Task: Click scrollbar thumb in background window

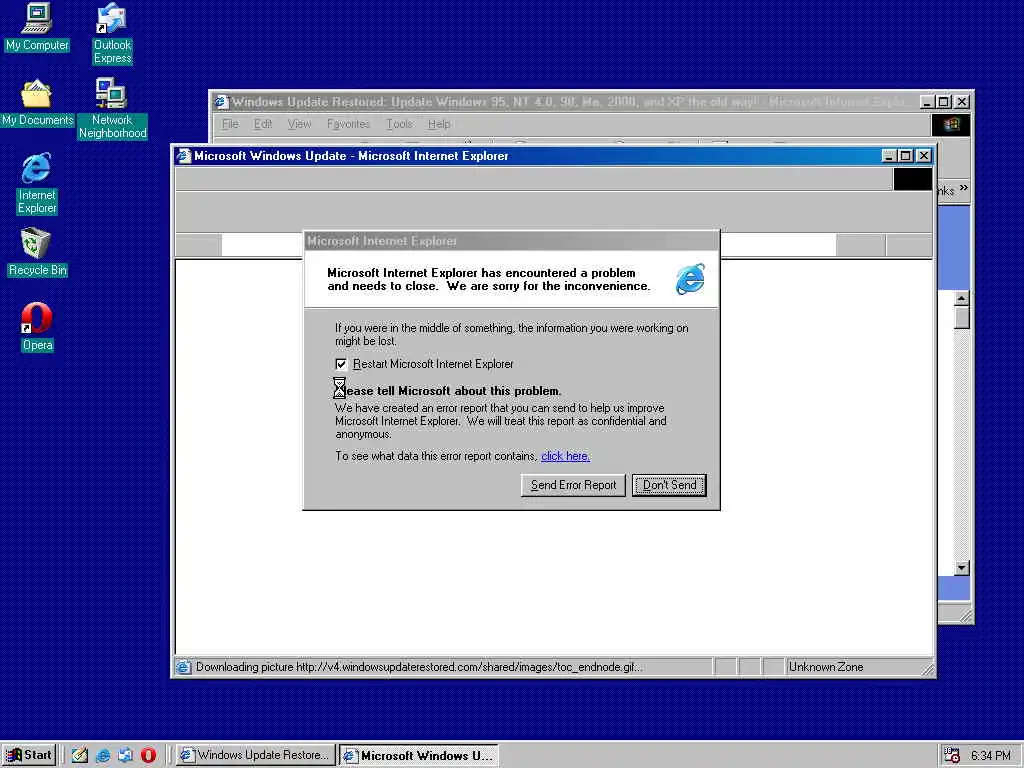Action: point(961,318)
